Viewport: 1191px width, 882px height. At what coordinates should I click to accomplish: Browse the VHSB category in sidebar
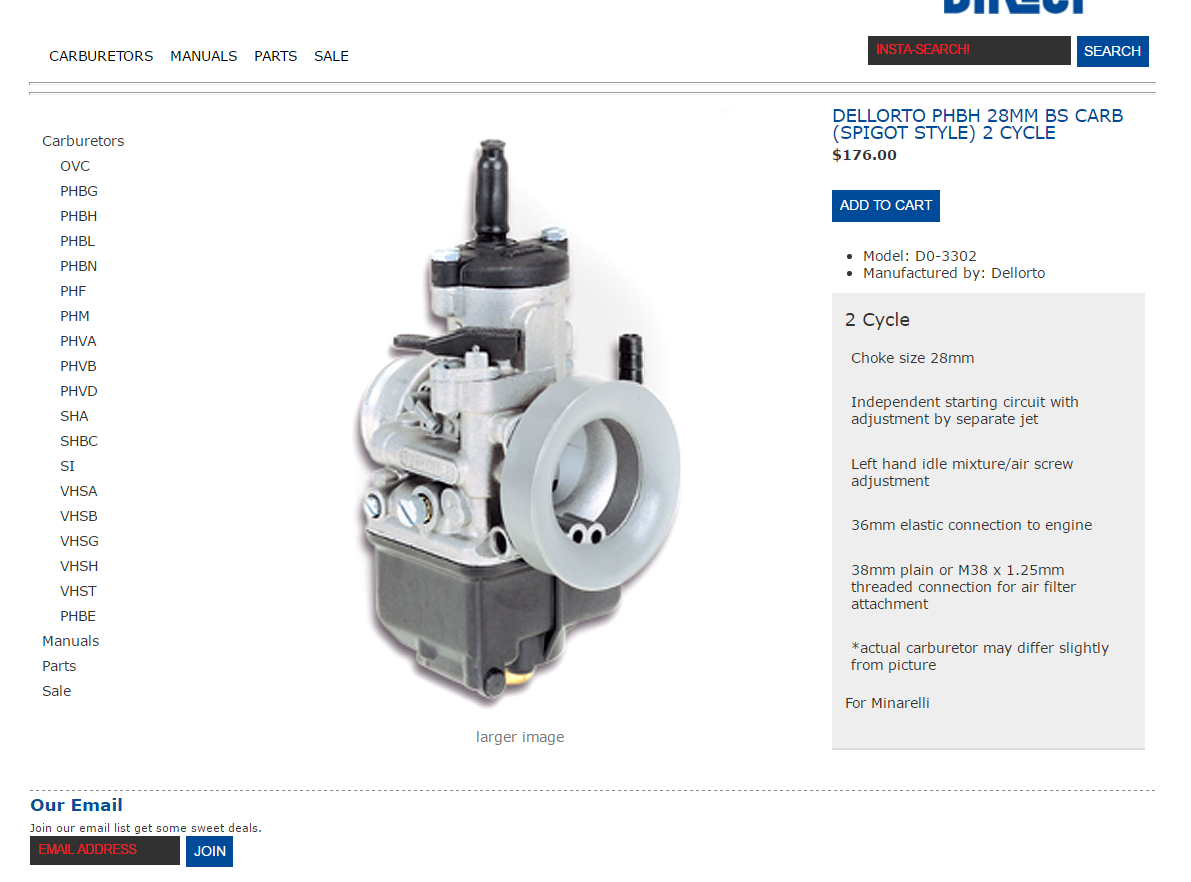coord(79,517)
